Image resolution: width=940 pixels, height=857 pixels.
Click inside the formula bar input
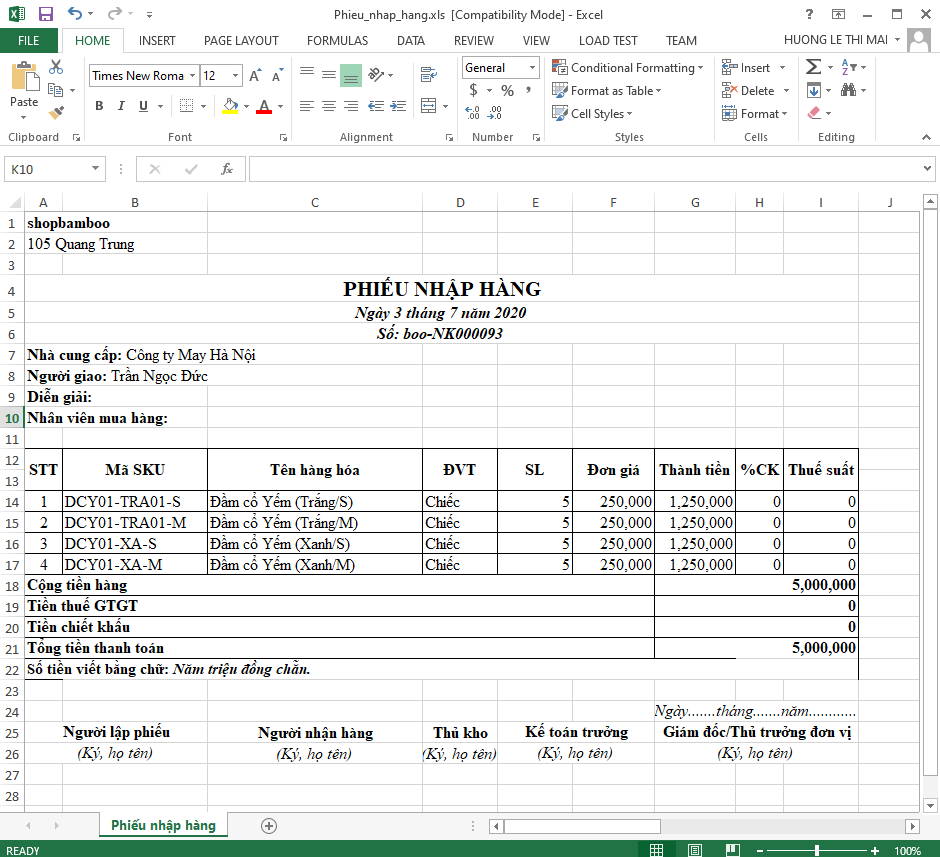pyautogui.click(x=585, y=169)
